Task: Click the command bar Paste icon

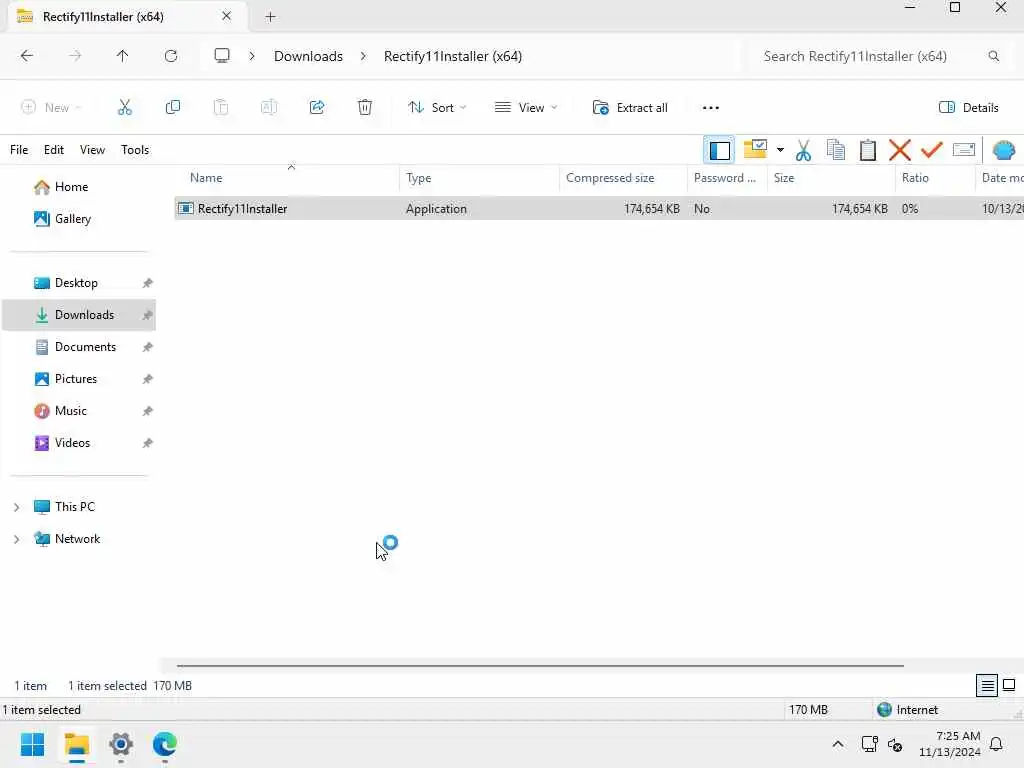Action: point(221,108)
